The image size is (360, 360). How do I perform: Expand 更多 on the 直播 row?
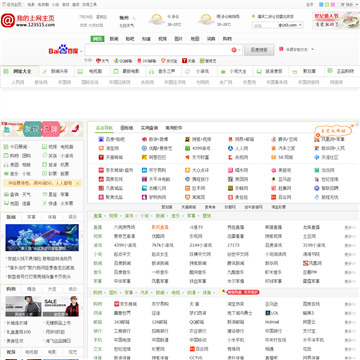(x=350, y=228)
